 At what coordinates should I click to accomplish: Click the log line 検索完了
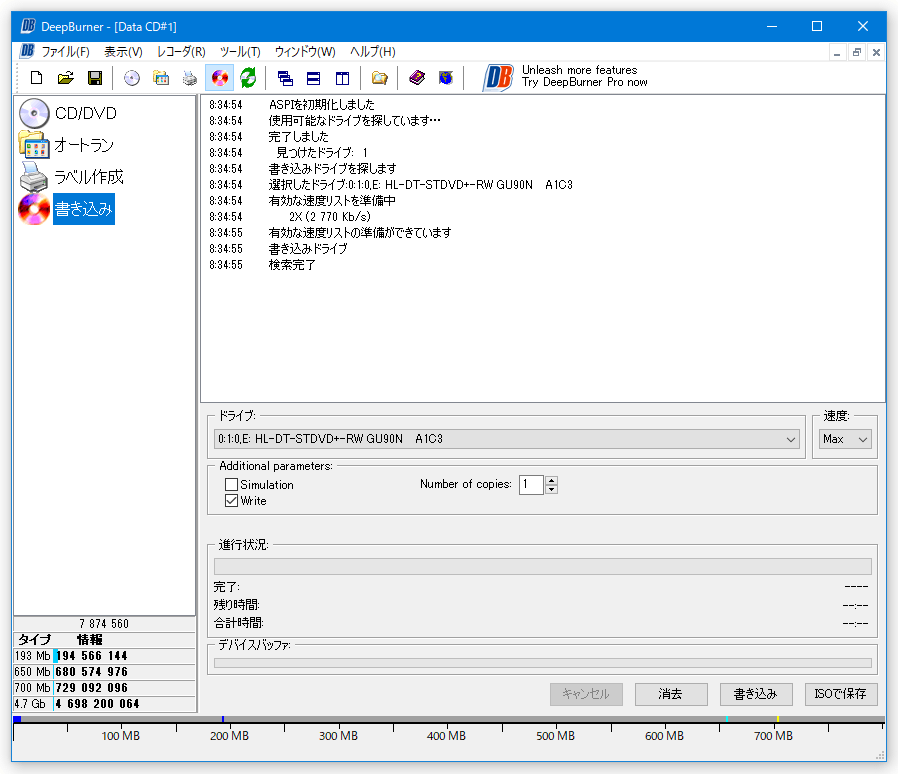[292, 265]
